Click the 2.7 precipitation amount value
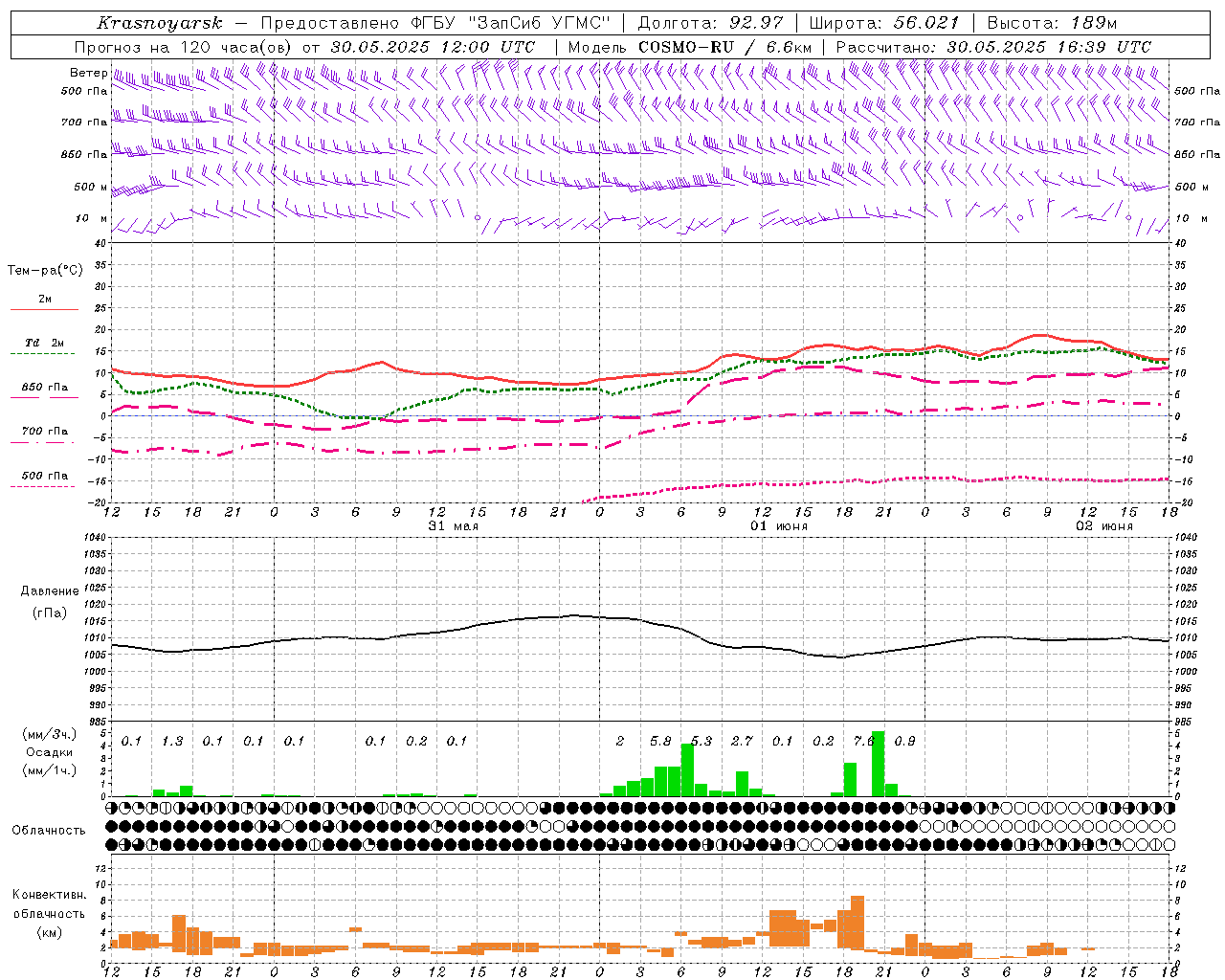 (x=742, y=741)
